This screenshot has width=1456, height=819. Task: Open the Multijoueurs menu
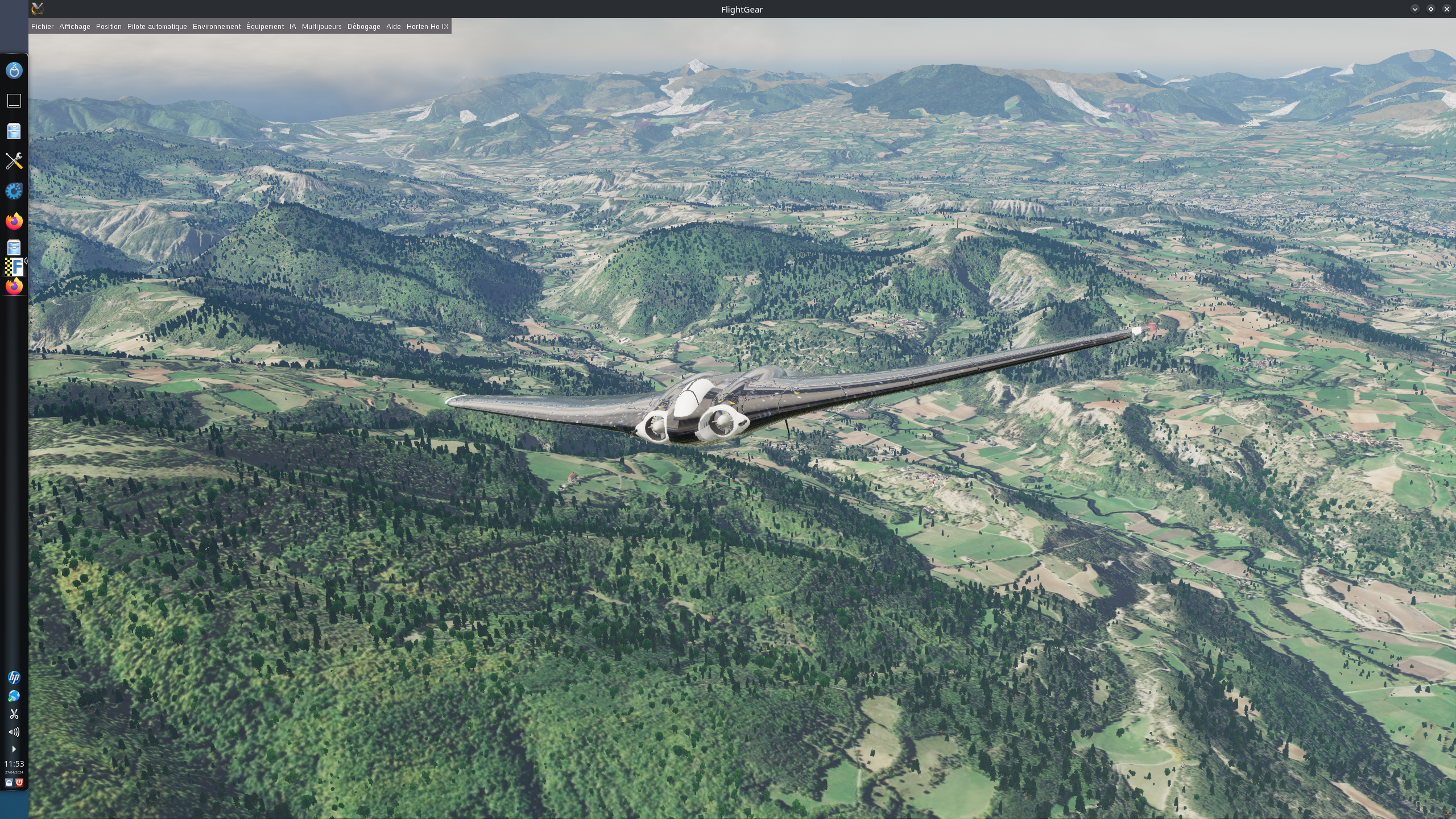coord(321,27)
